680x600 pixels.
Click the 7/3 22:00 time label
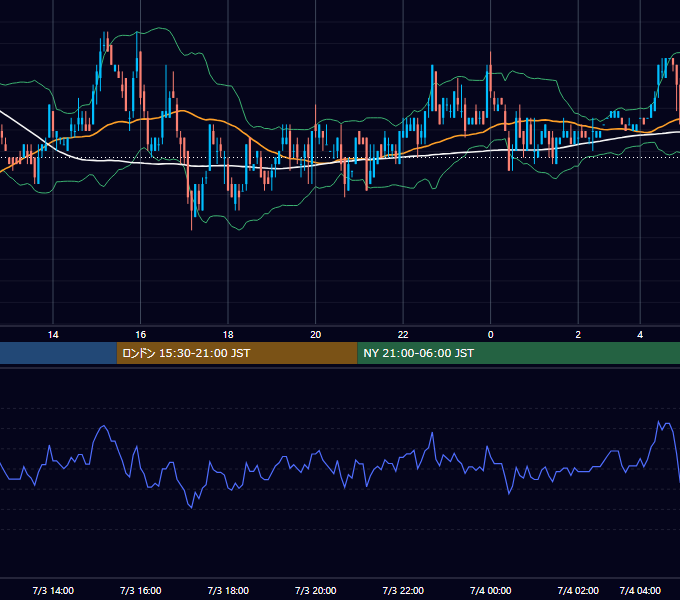click(x=403, y=590)
